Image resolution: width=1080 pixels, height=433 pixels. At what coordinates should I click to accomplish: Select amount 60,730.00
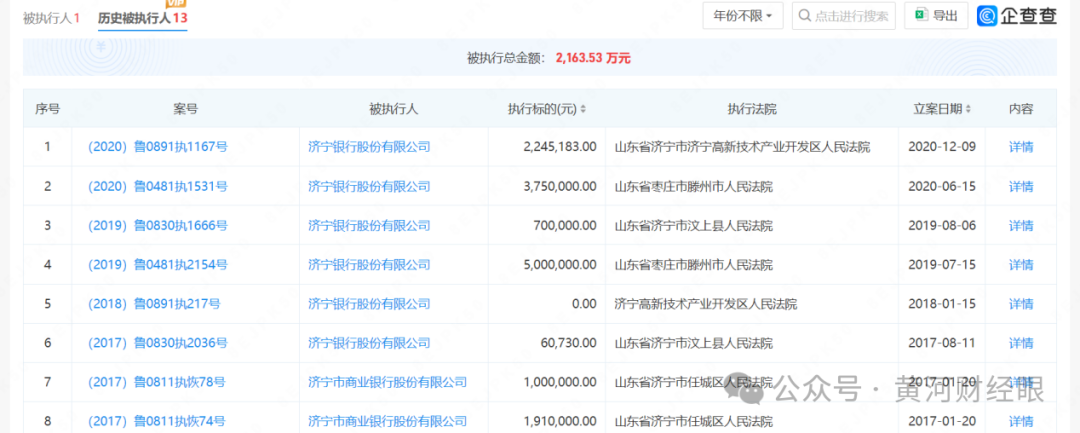coord(568,343)
